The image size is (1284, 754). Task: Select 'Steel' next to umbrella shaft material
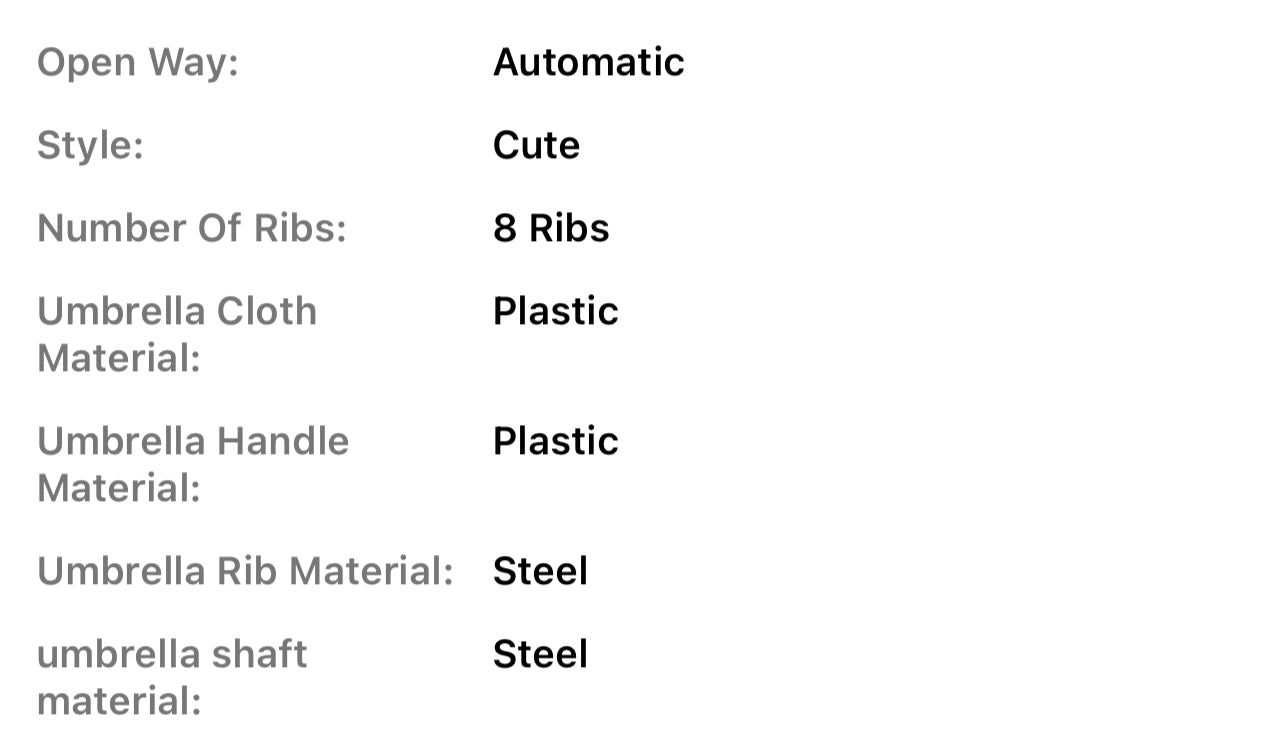pos(540,655)
